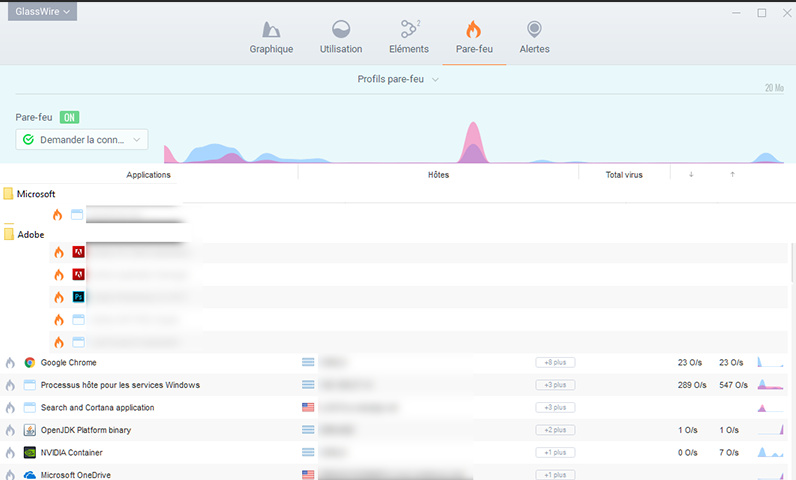Click the Google Chrome app icon
The height and width of the screenshot is (480, 796).
(x=30, y=362)
